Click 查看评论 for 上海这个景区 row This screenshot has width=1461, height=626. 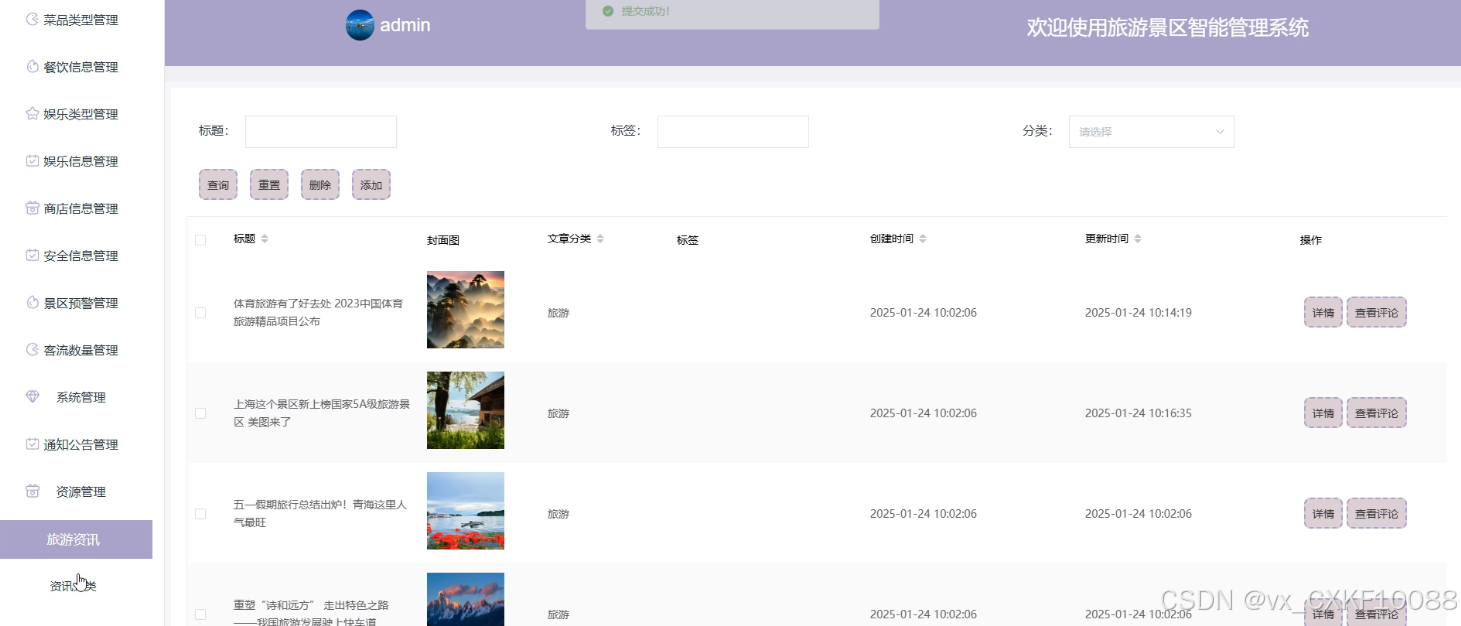click(1376, 413)
